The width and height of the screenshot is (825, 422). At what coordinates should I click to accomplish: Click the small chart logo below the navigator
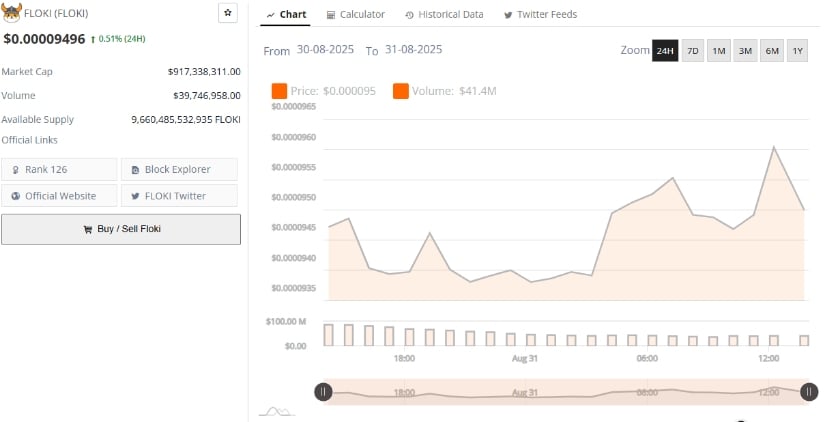point(277,411)
